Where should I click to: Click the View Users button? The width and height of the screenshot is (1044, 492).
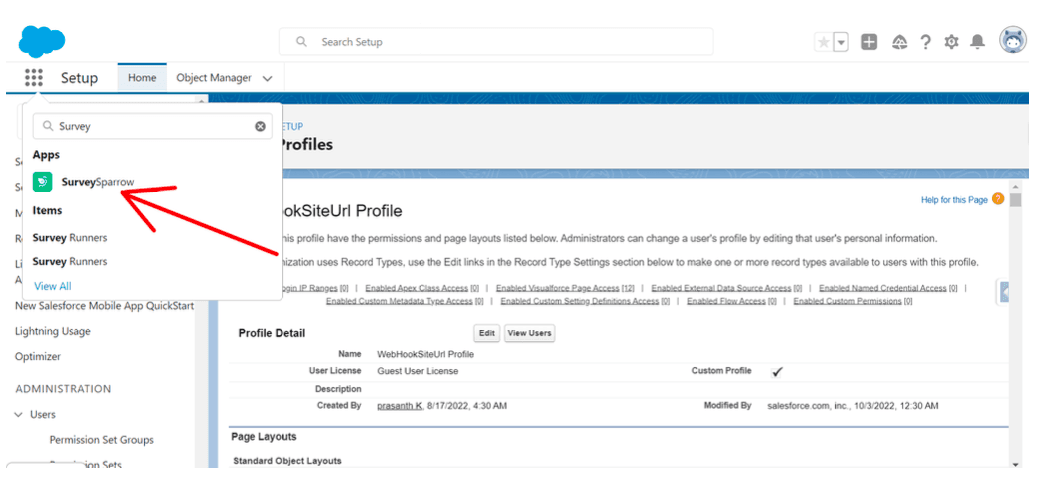529,333
